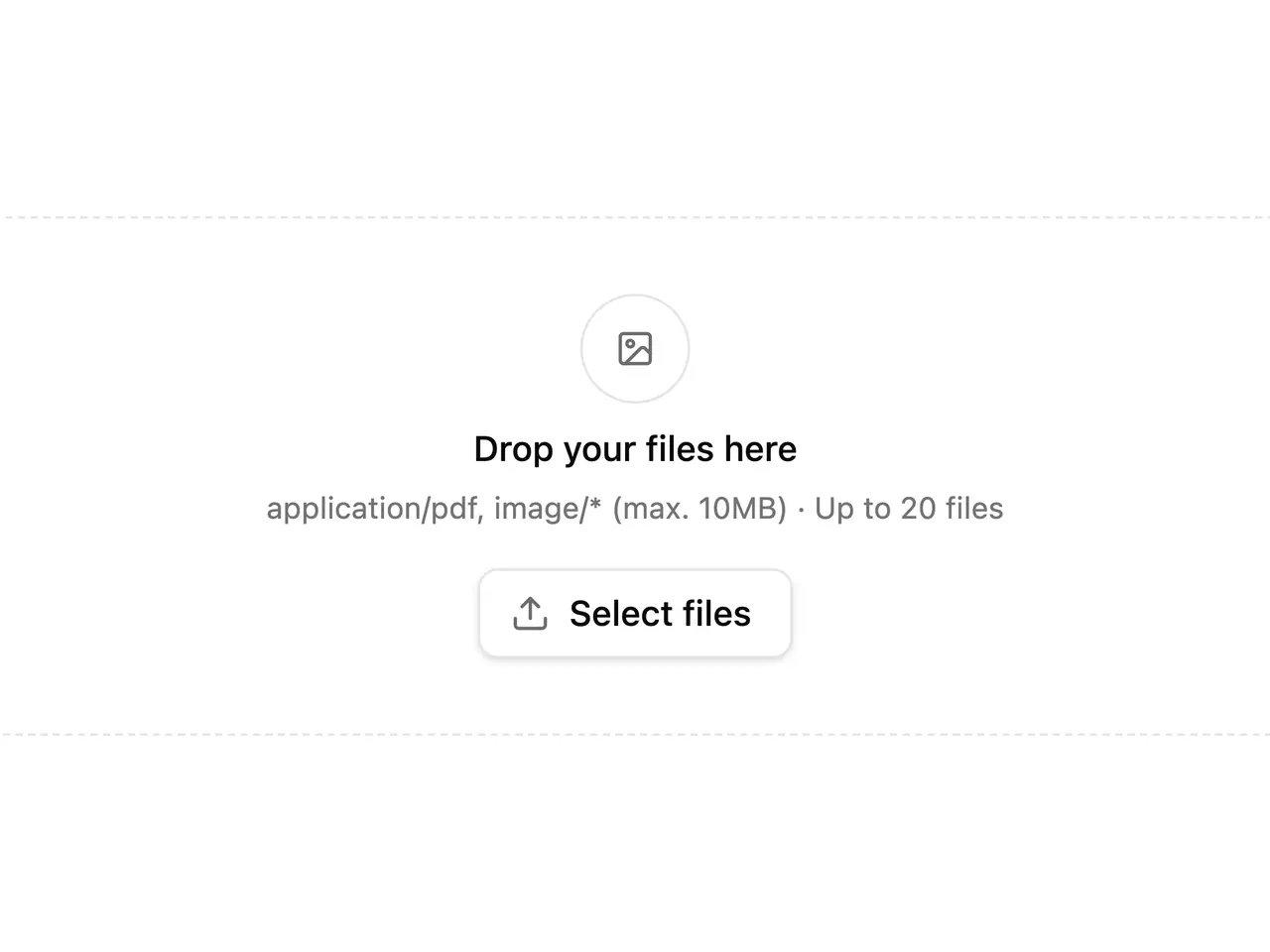Screen dimensions: 1270x952
Task: Click the "Select files" button label text
Action: coord(660,614)
